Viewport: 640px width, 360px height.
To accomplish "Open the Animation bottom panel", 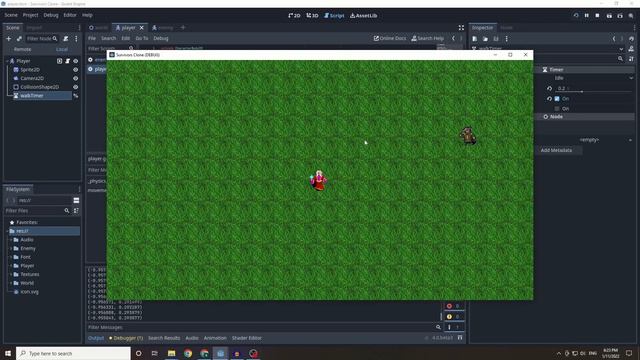I will pos(215,338).
